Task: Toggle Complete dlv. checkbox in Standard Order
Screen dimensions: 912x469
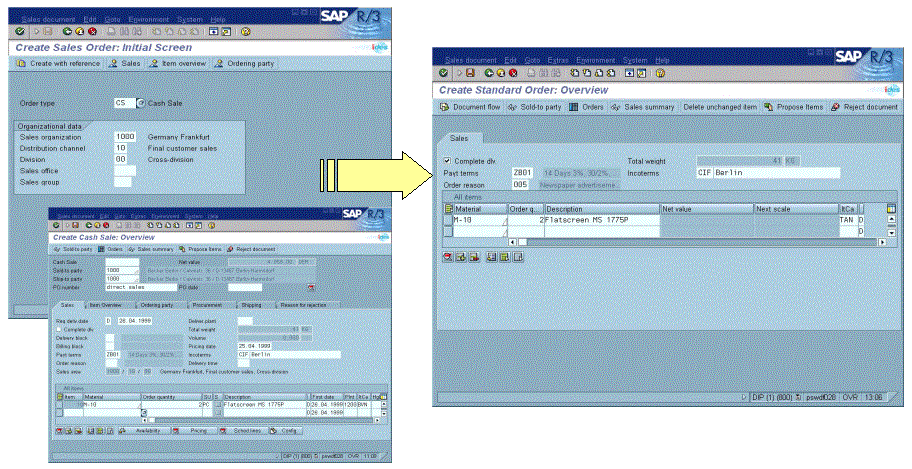Action: click(x=447, y=160)
